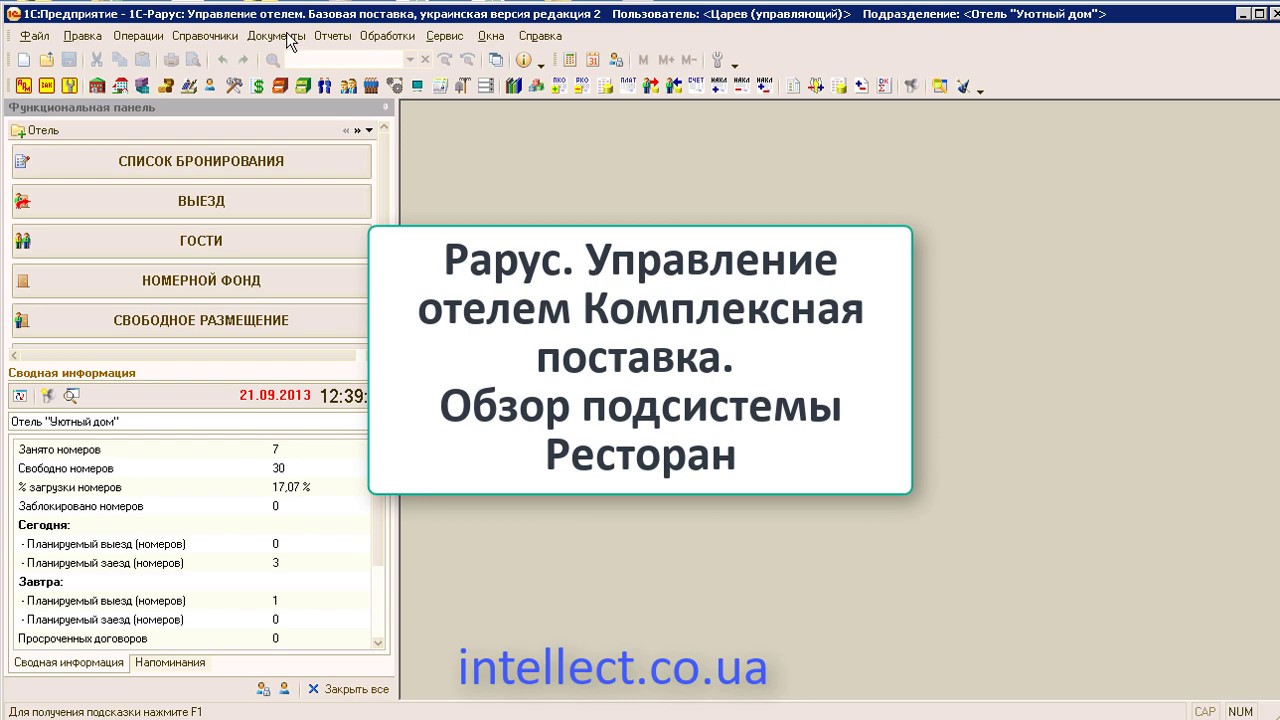Click the New document icon
The width and height of the screenshot is (1280, 720).
(x=24, y=60)
